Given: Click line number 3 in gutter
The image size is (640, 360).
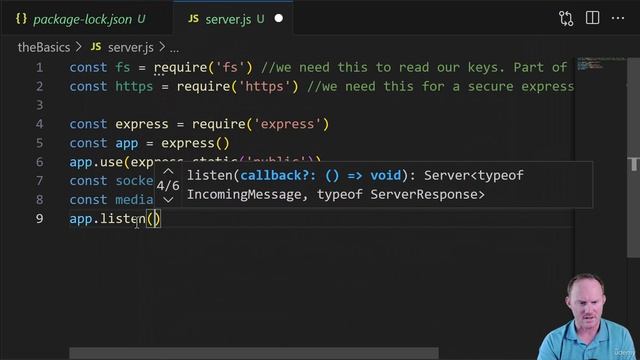Looking at the screenshot, I should [x=39, y=105].
